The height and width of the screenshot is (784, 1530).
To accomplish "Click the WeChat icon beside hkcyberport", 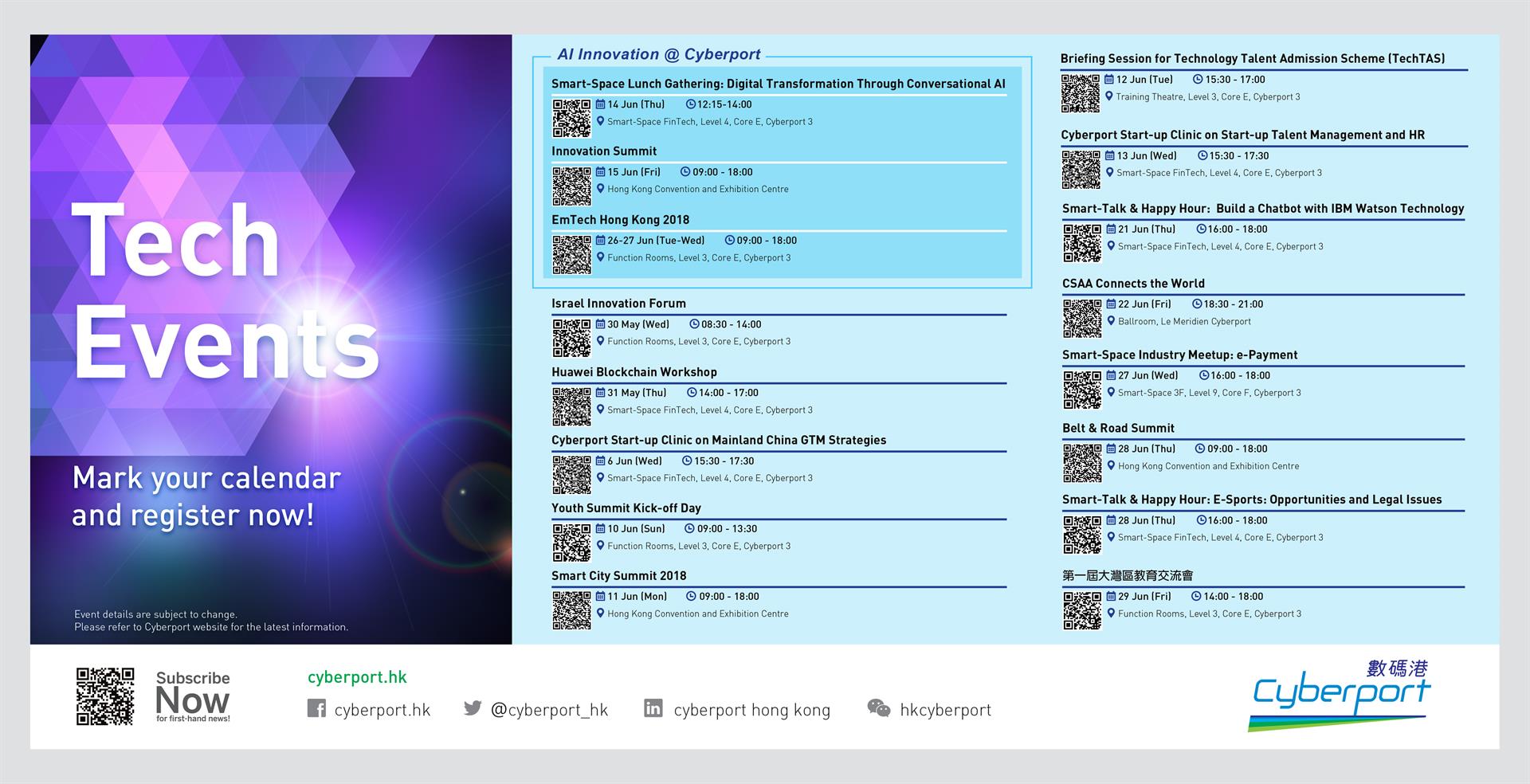I will [x=878, y=708].
